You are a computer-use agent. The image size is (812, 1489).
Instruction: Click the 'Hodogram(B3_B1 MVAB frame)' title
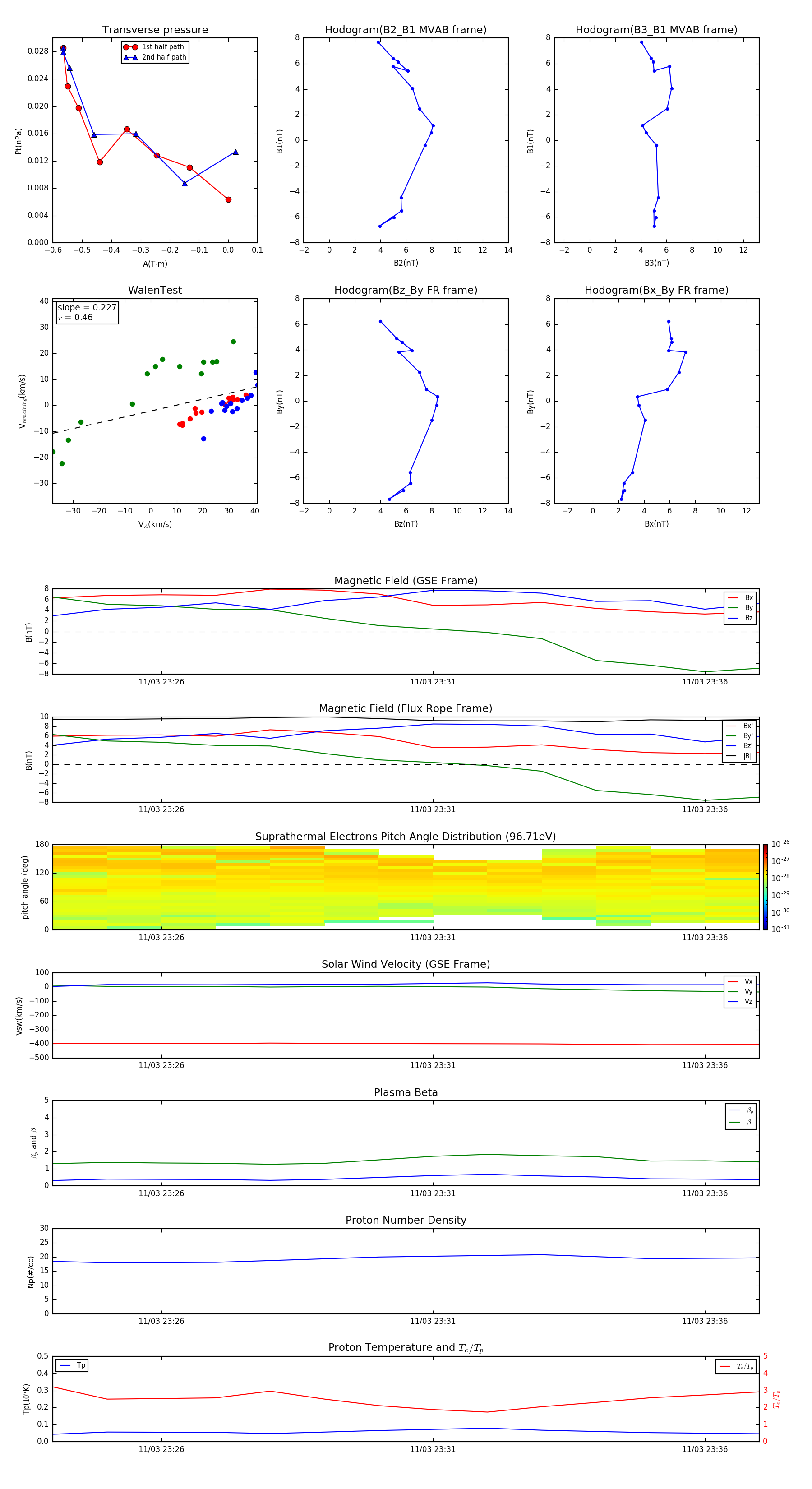pyautogui.click(x=656, y=29)
